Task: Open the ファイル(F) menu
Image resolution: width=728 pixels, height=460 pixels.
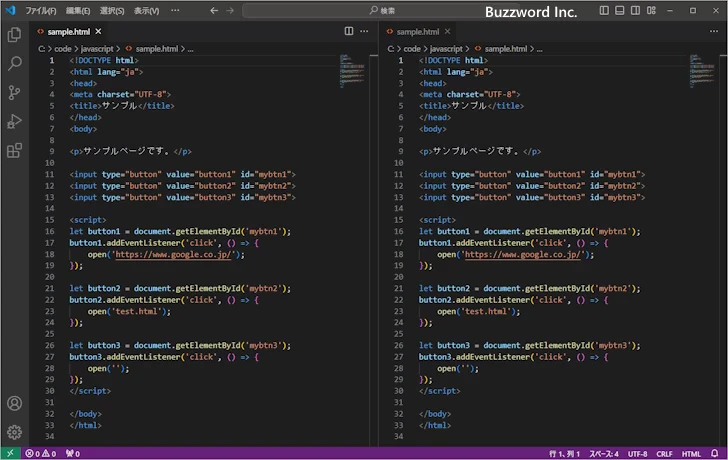Action: (x=41, y=10)
